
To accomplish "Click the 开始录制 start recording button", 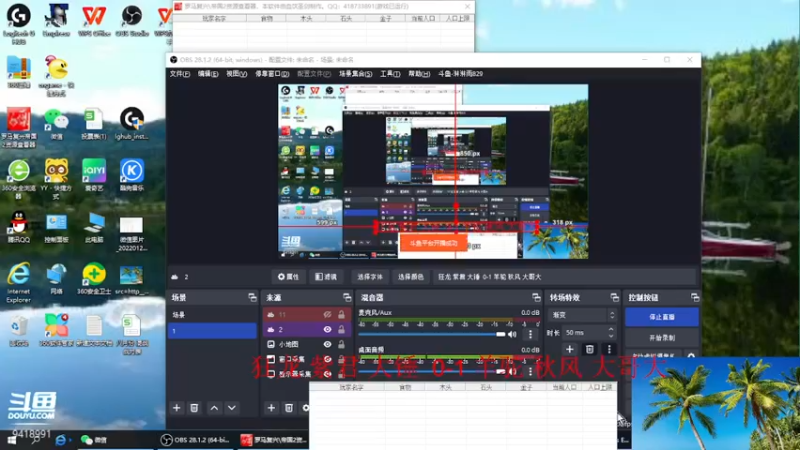I will (662, 338).
